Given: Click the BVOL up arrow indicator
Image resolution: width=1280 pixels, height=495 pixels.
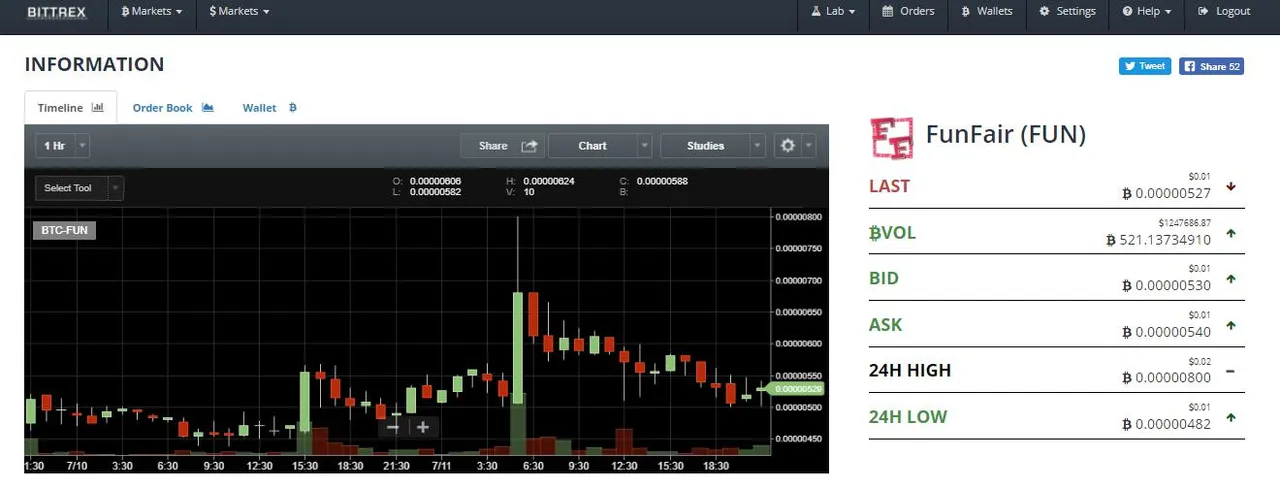Looking at the screenshot, I should [1231, 233].
